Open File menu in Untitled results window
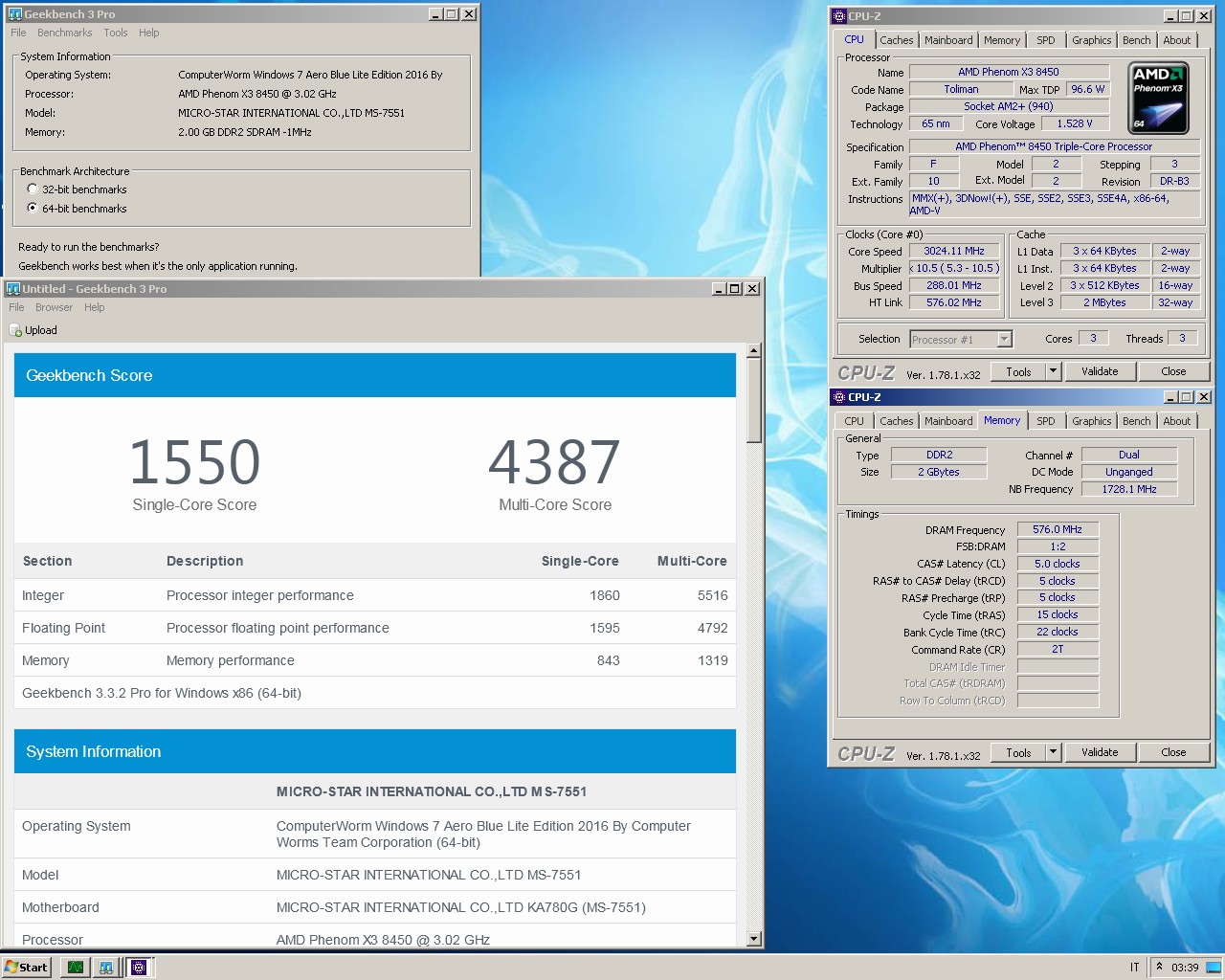1225x980 pixels. [x=17, y=307]
